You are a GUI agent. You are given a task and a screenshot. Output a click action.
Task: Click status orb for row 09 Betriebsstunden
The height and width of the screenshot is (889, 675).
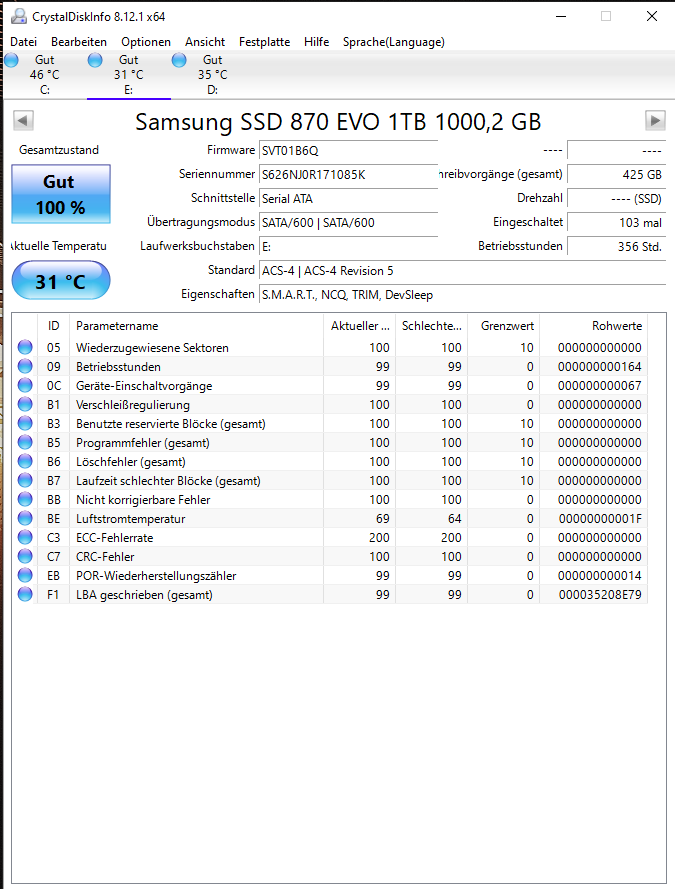tap(25, 366)
